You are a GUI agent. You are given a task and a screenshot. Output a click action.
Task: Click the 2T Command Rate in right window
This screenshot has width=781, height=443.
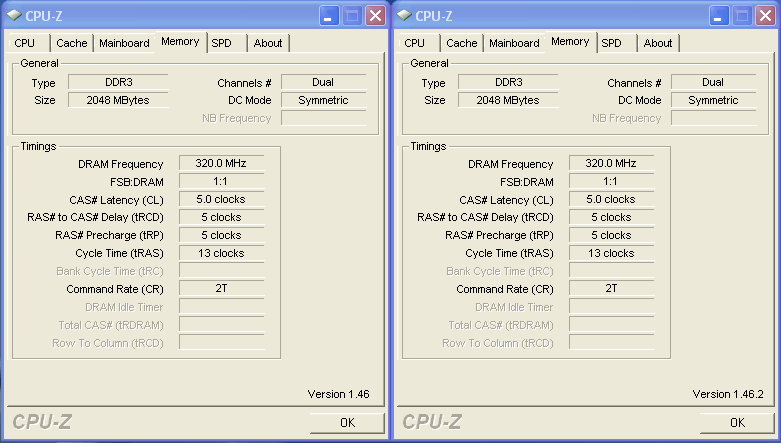pos(611,289)
